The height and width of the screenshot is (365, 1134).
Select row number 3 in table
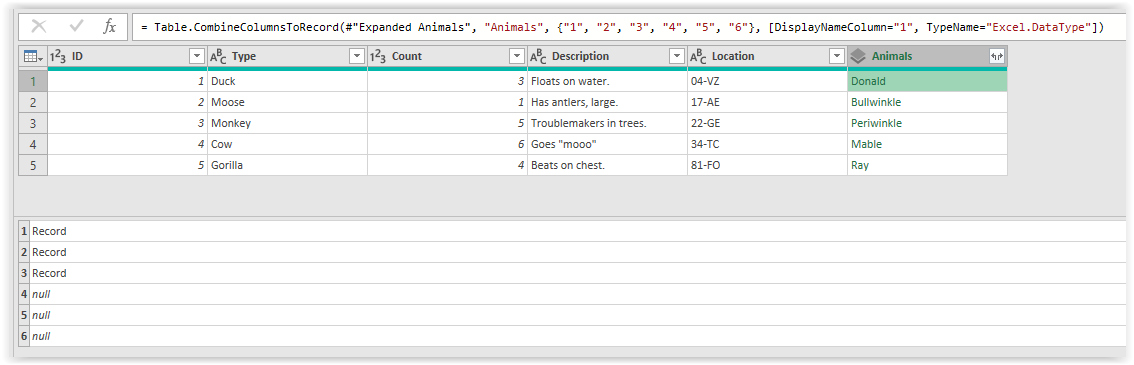pyautogui.click(x=33, y=124)
